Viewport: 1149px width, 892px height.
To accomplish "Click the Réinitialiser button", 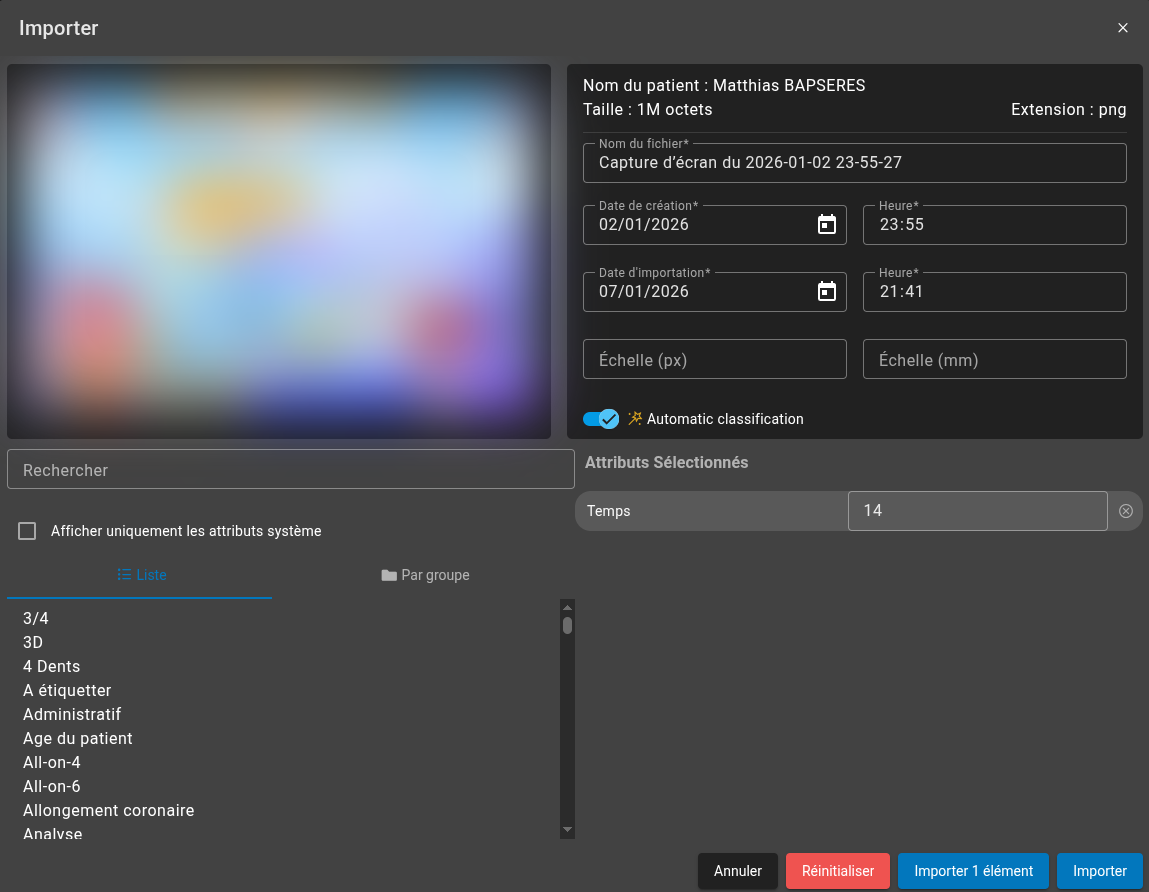I will [838, 871].
